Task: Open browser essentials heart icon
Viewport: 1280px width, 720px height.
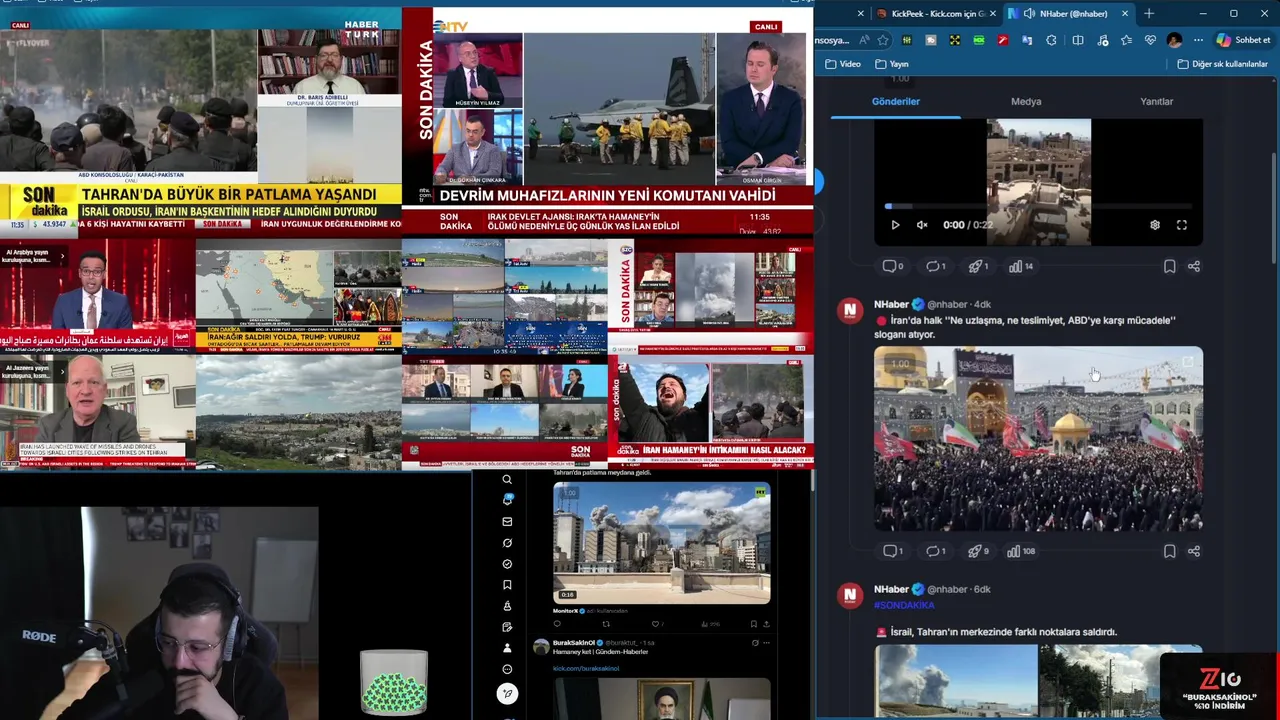Action: coord(1150,40)
